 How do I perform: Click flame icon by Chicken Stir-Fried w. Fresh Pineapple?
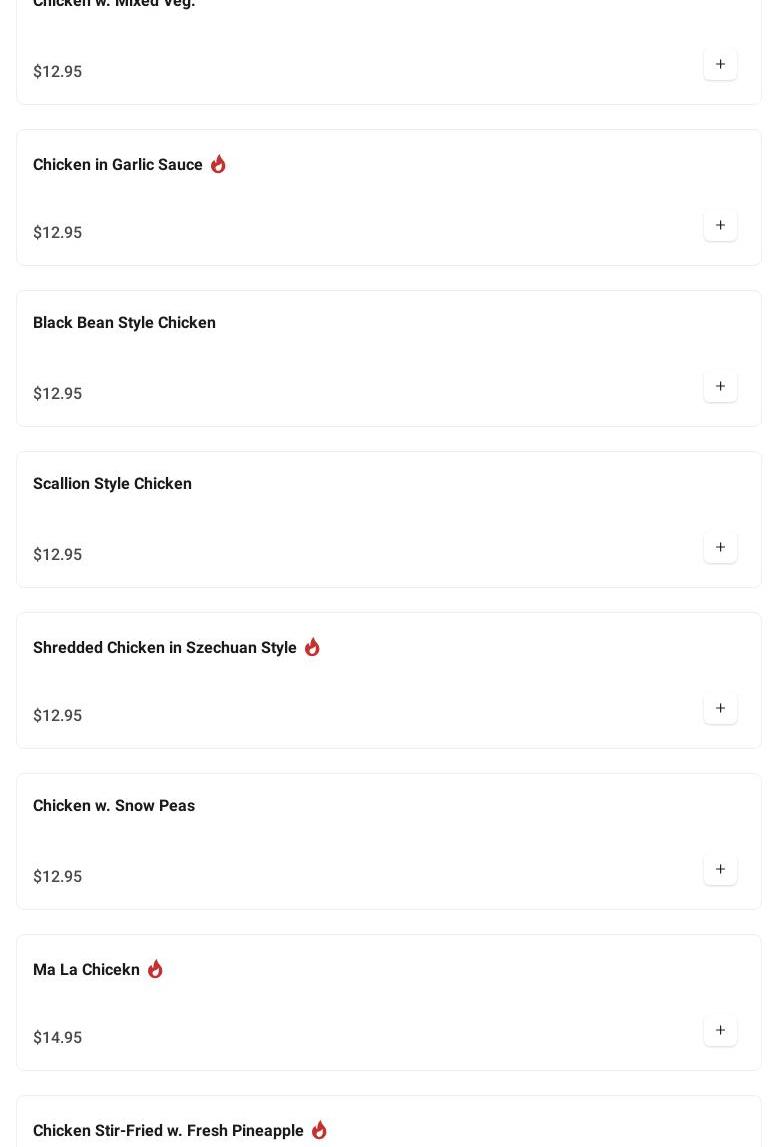pos(319,1130)
